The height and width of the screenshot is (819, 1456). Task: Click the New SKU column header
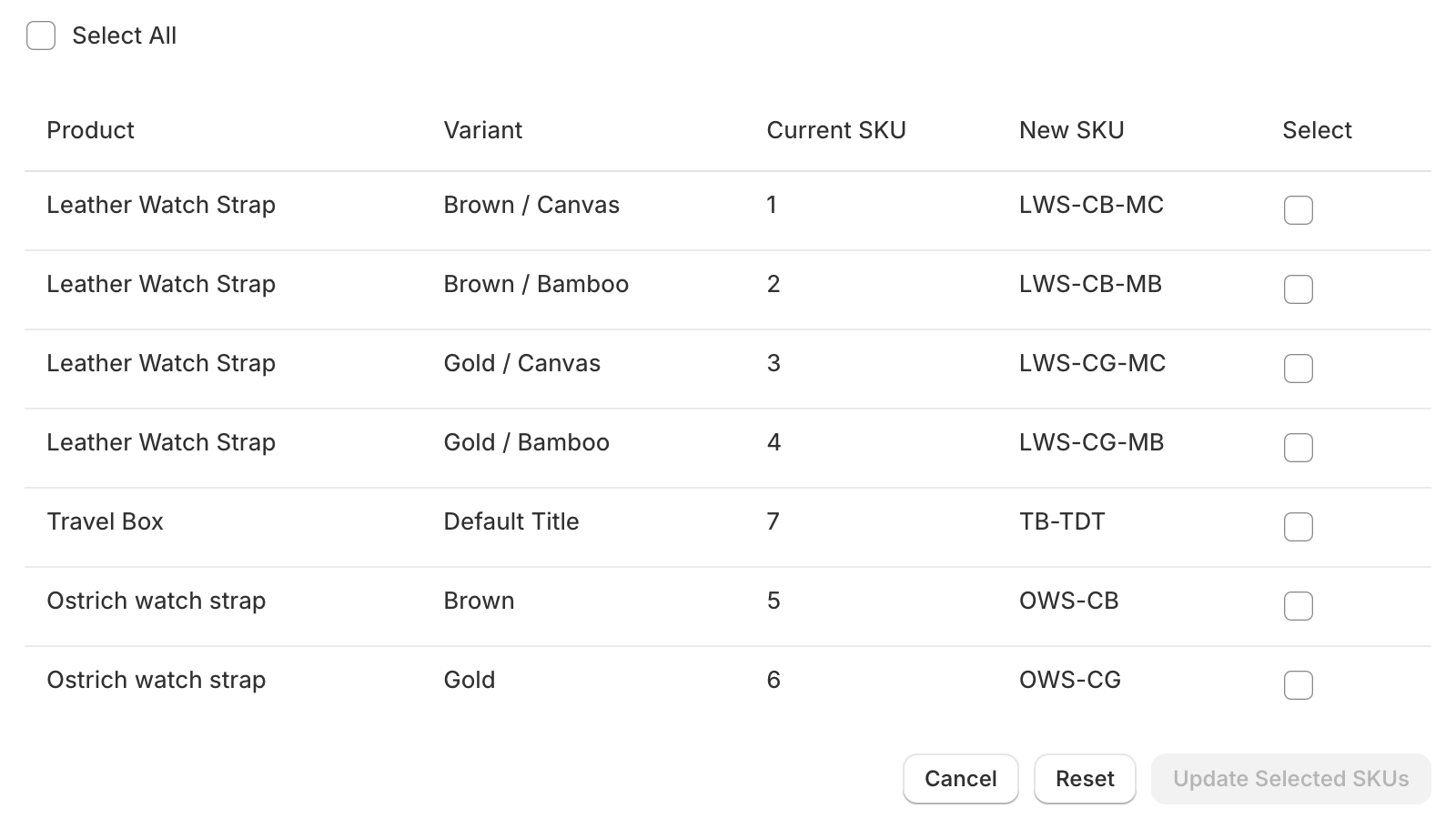pyautogui.click(x=1071, y=130)
